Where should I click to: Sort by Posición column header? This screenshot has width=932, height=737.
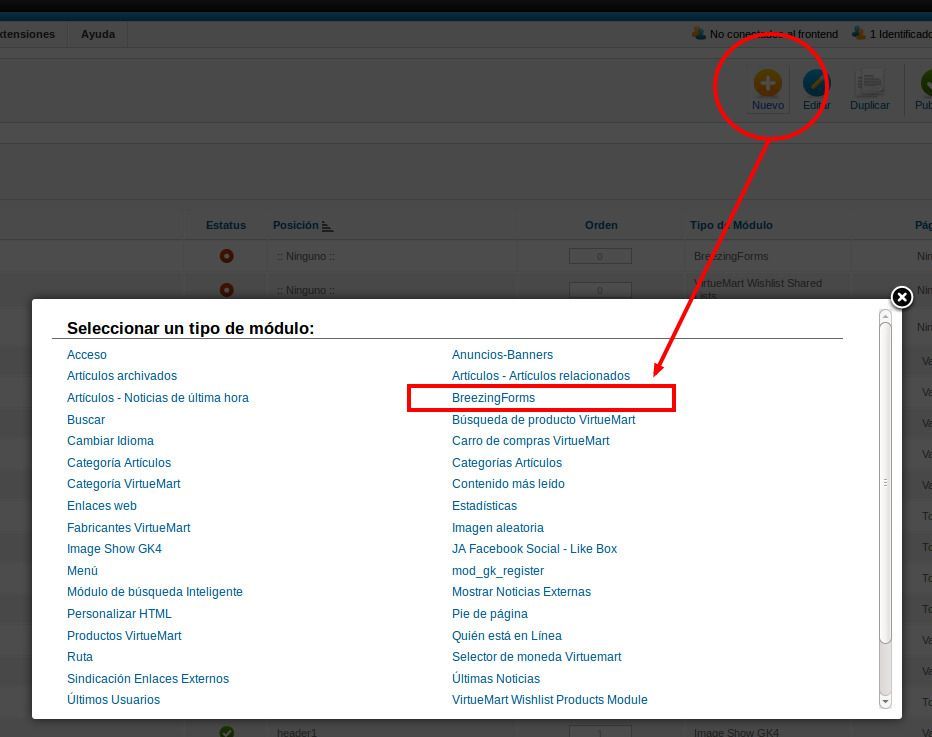[x=295, y=225]
